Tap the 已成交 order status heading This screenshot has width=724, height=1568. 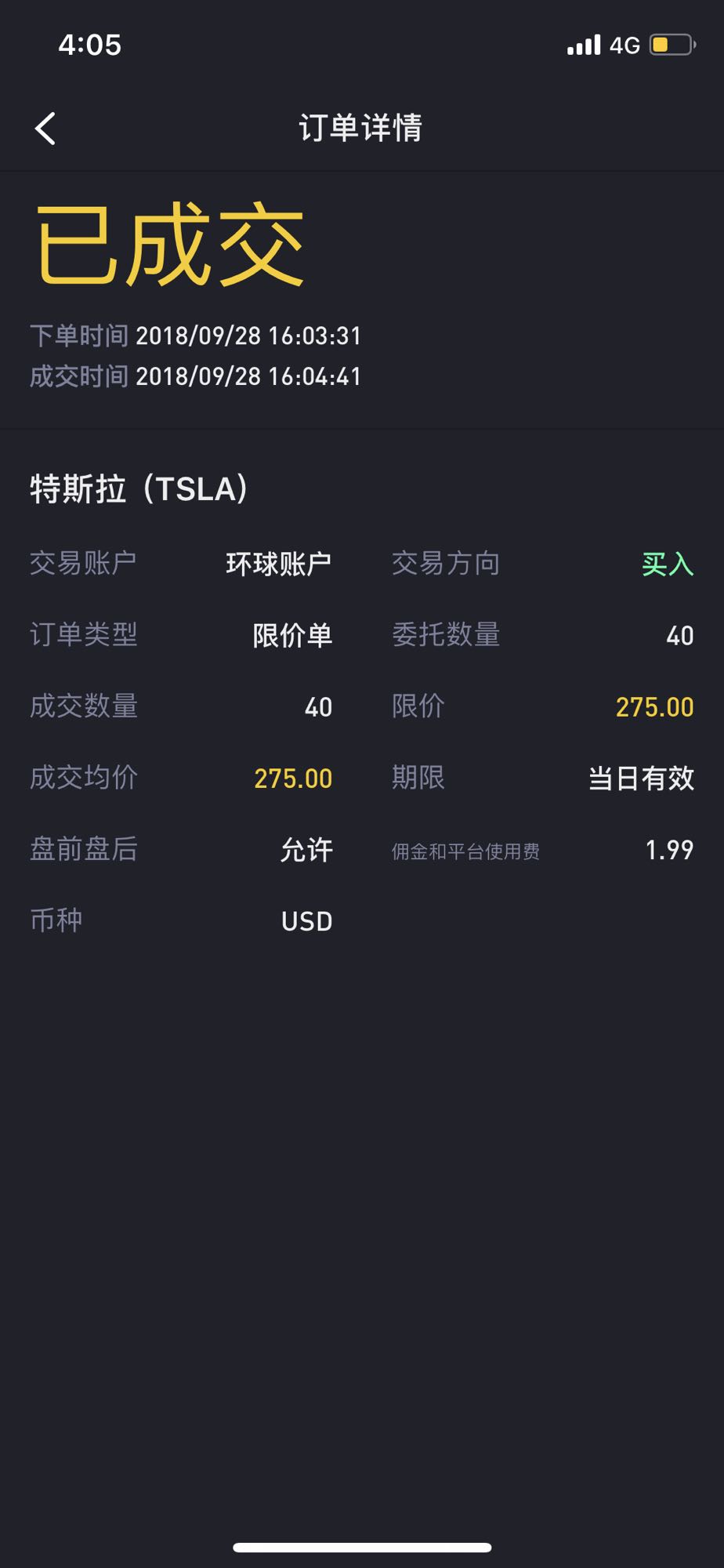(x=169, y=245)
